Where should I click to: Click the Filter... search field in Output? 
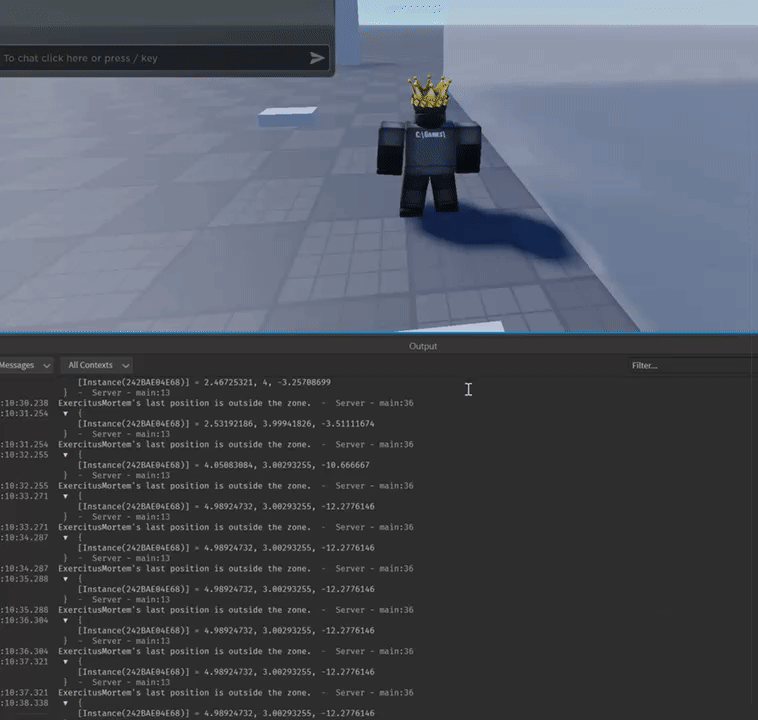tap(692, 366)
